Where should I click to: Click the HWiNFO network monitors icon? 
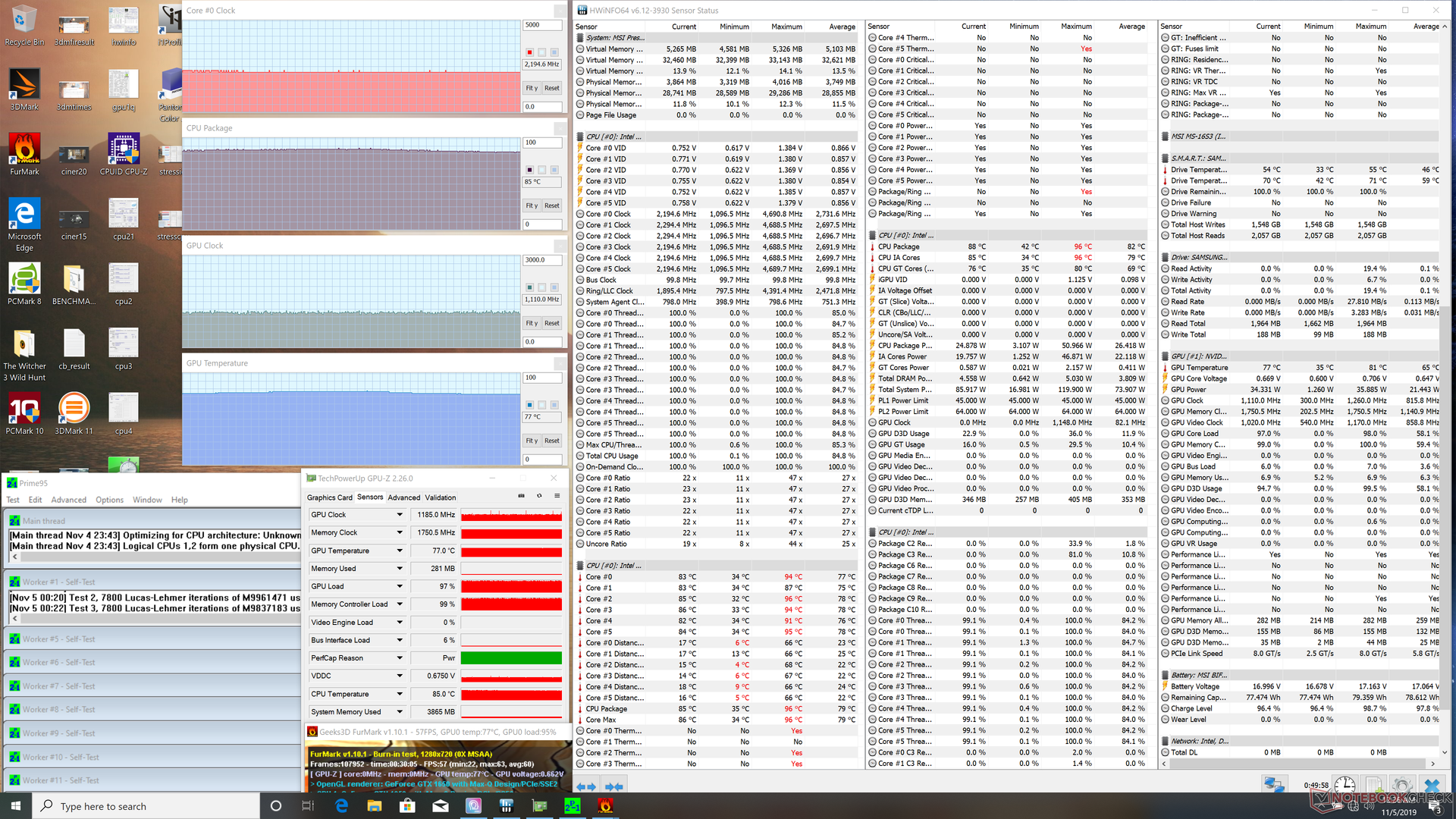tap(1274, 786)
